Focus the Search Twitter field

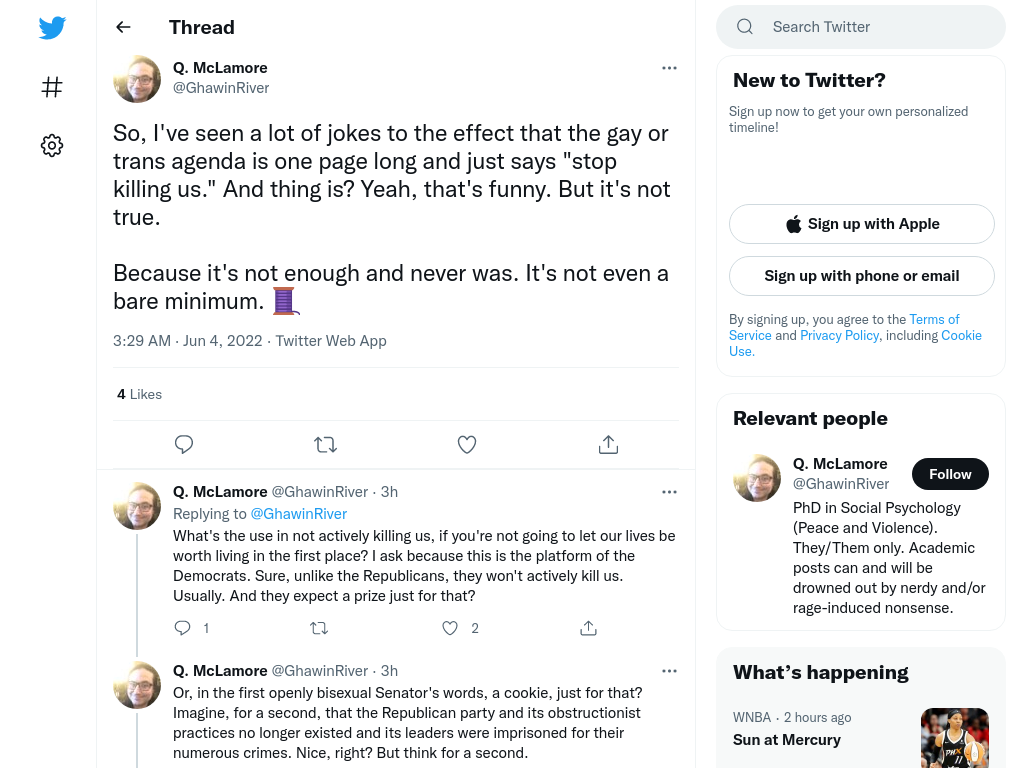coord(861,27)
